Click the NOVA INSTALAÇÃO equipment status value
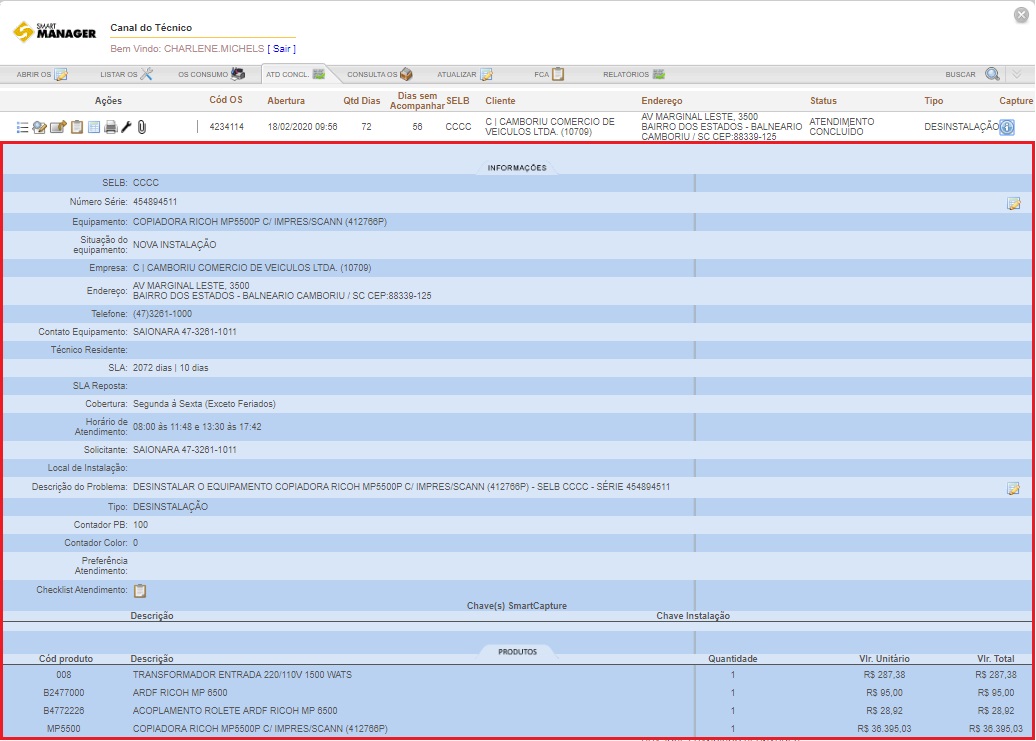1036x741 pixels. pyautogui.click(x=174, y=245)
